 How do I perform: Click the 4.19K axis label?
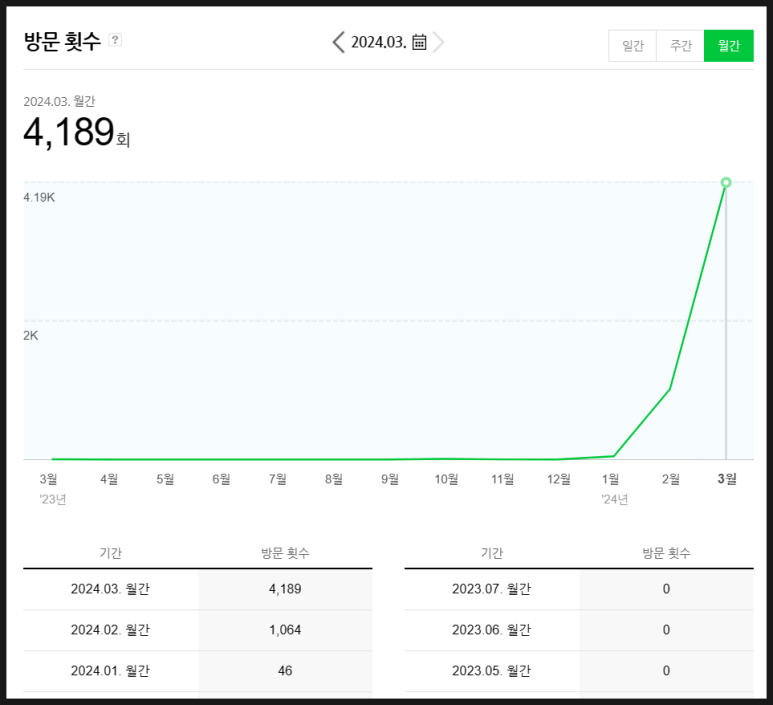point(39,198)
